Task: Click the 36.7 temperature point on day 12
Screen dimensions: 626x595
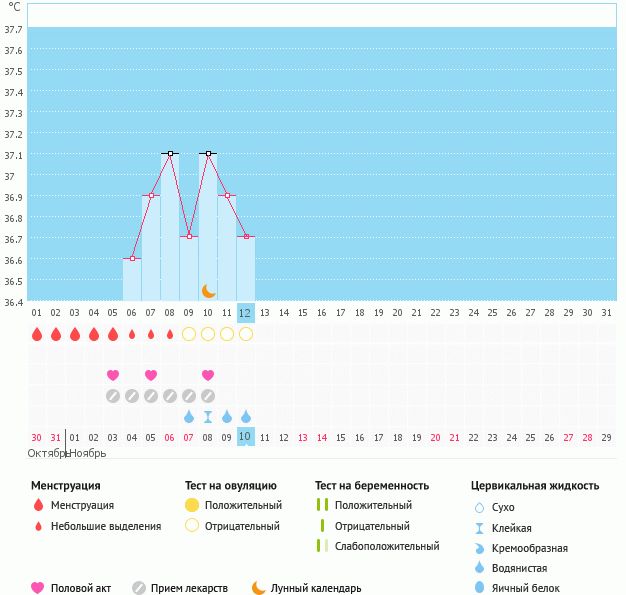Action: point(246,237)
